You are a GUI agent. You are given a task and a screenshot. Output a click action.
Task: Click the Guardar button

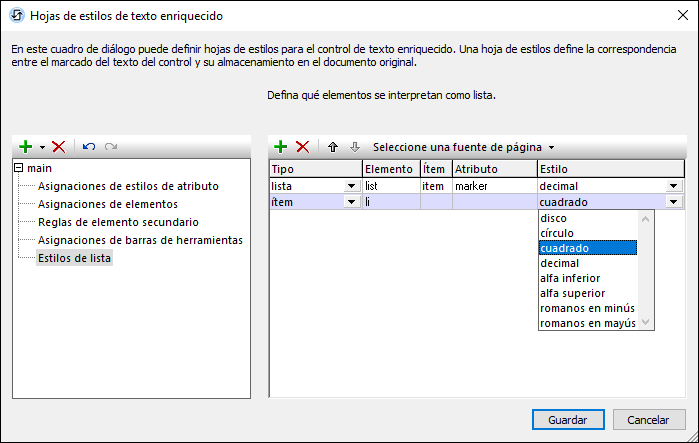point(567,419)
